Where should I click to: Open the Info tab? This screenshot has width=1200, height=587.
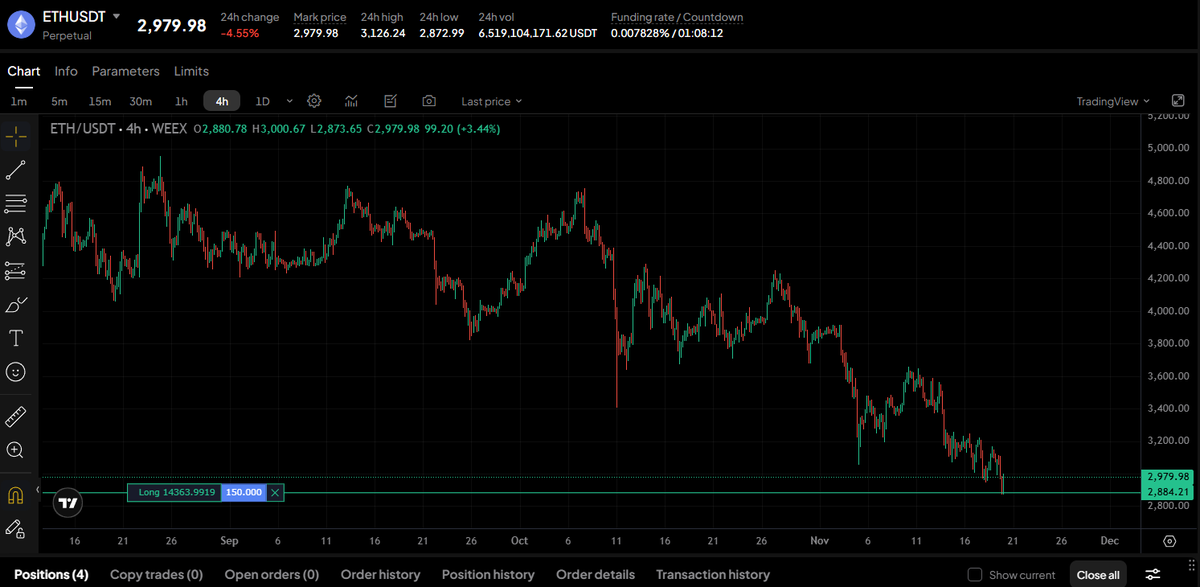(66, 71)
